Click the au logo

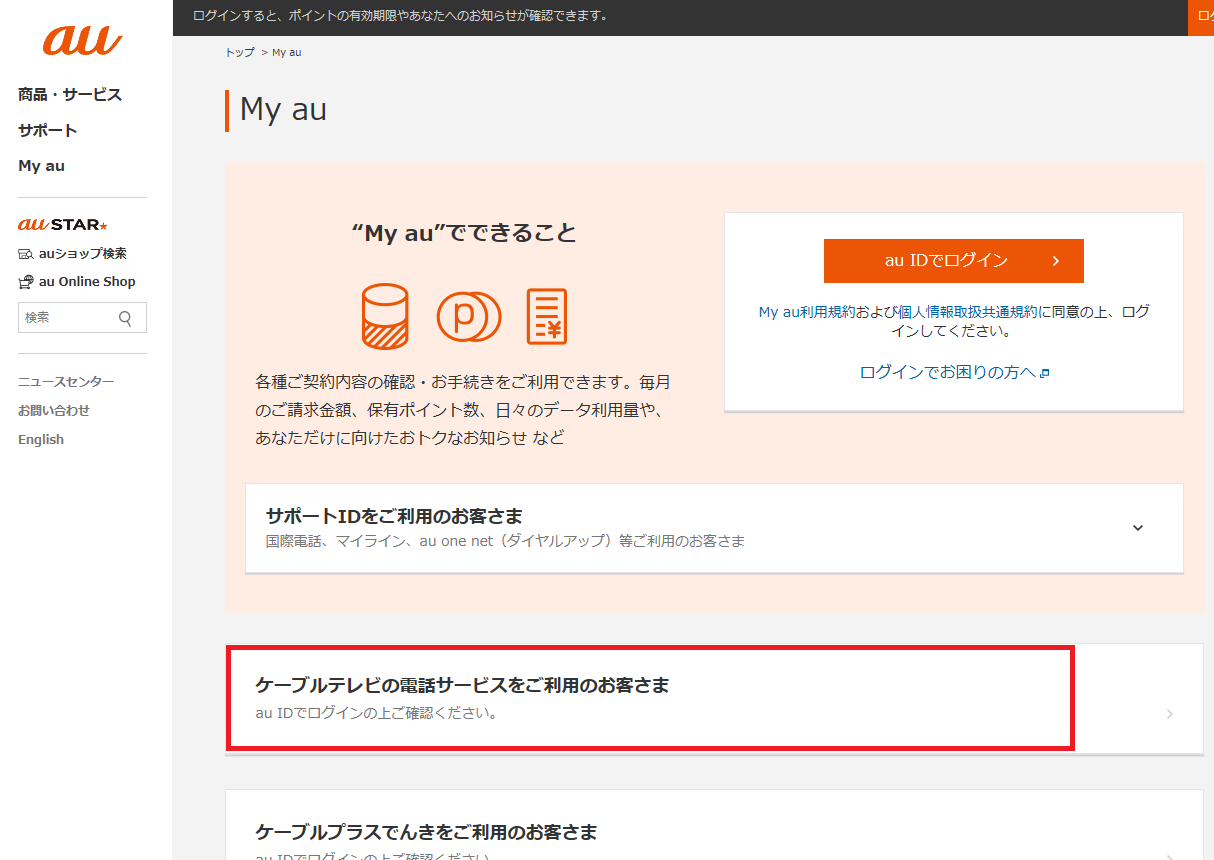point(82,41)
